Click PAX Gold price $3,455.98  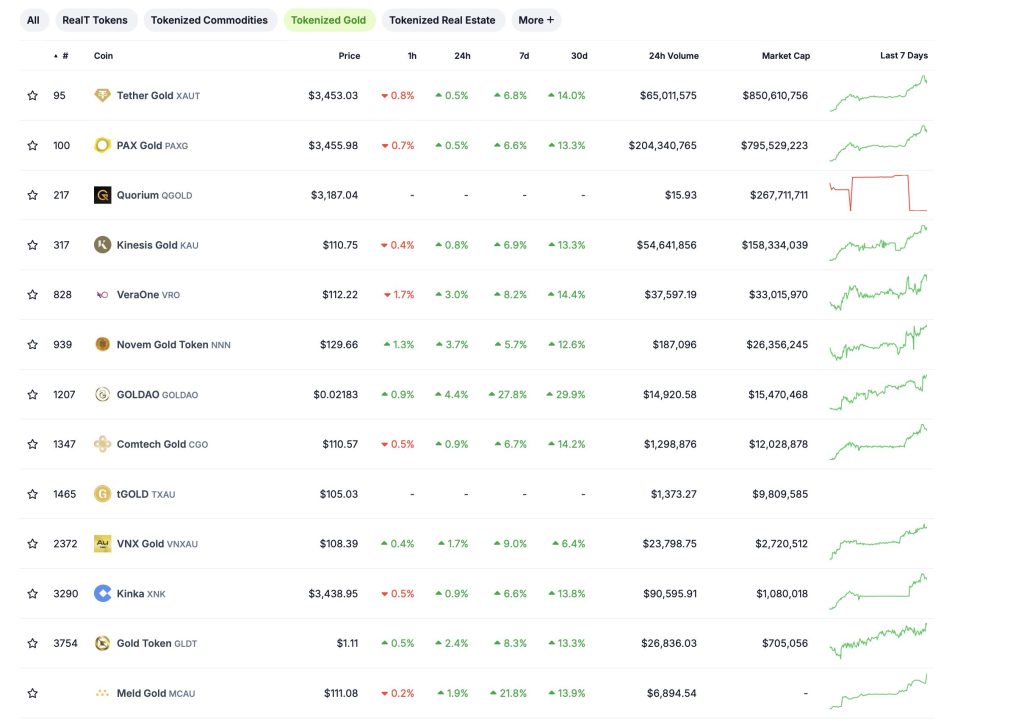[x=333, y=145]
